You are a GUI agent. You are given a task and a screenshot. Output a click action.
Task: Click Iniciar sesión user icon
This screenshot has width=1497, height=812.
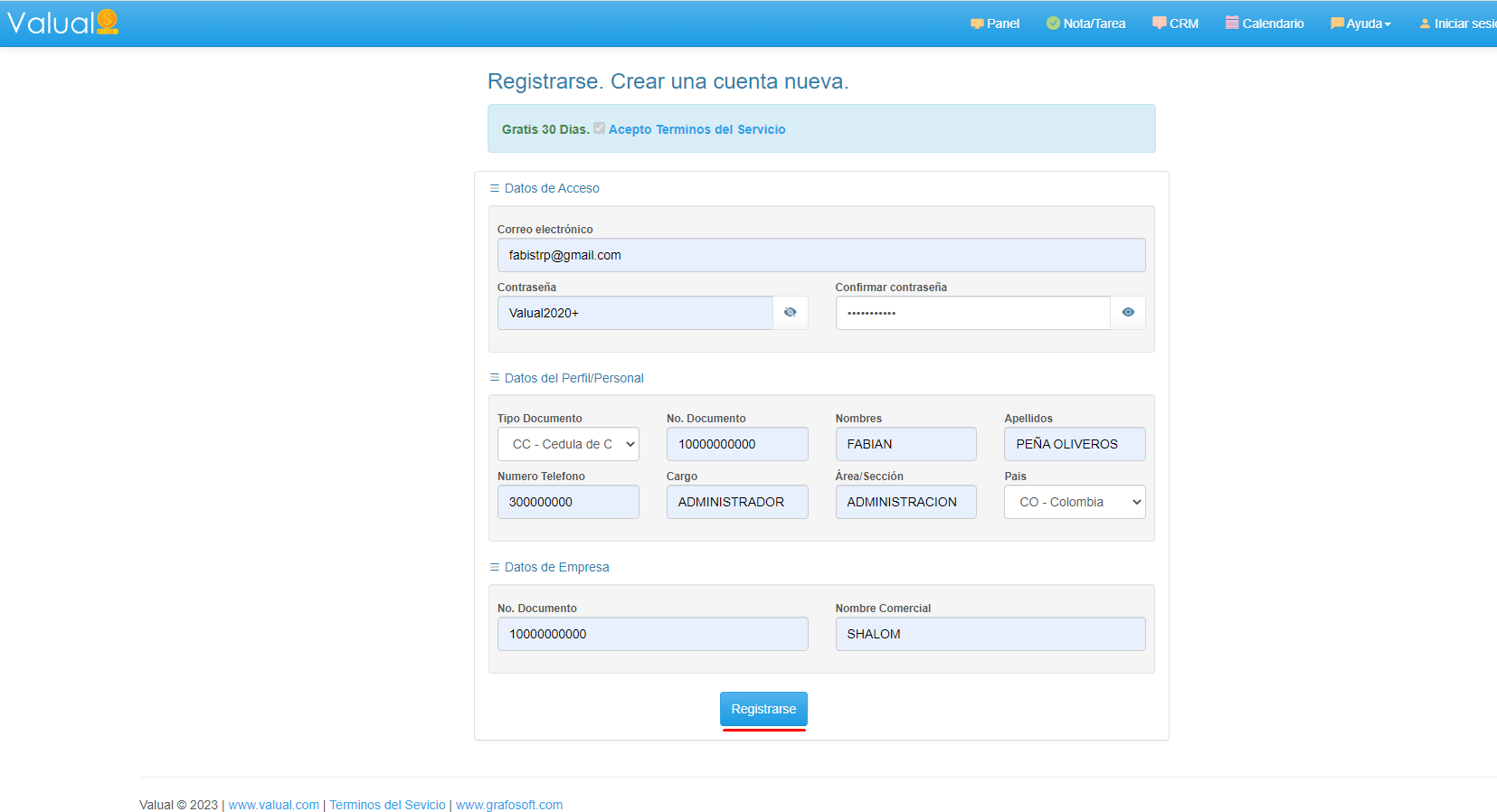(1425, 24)
